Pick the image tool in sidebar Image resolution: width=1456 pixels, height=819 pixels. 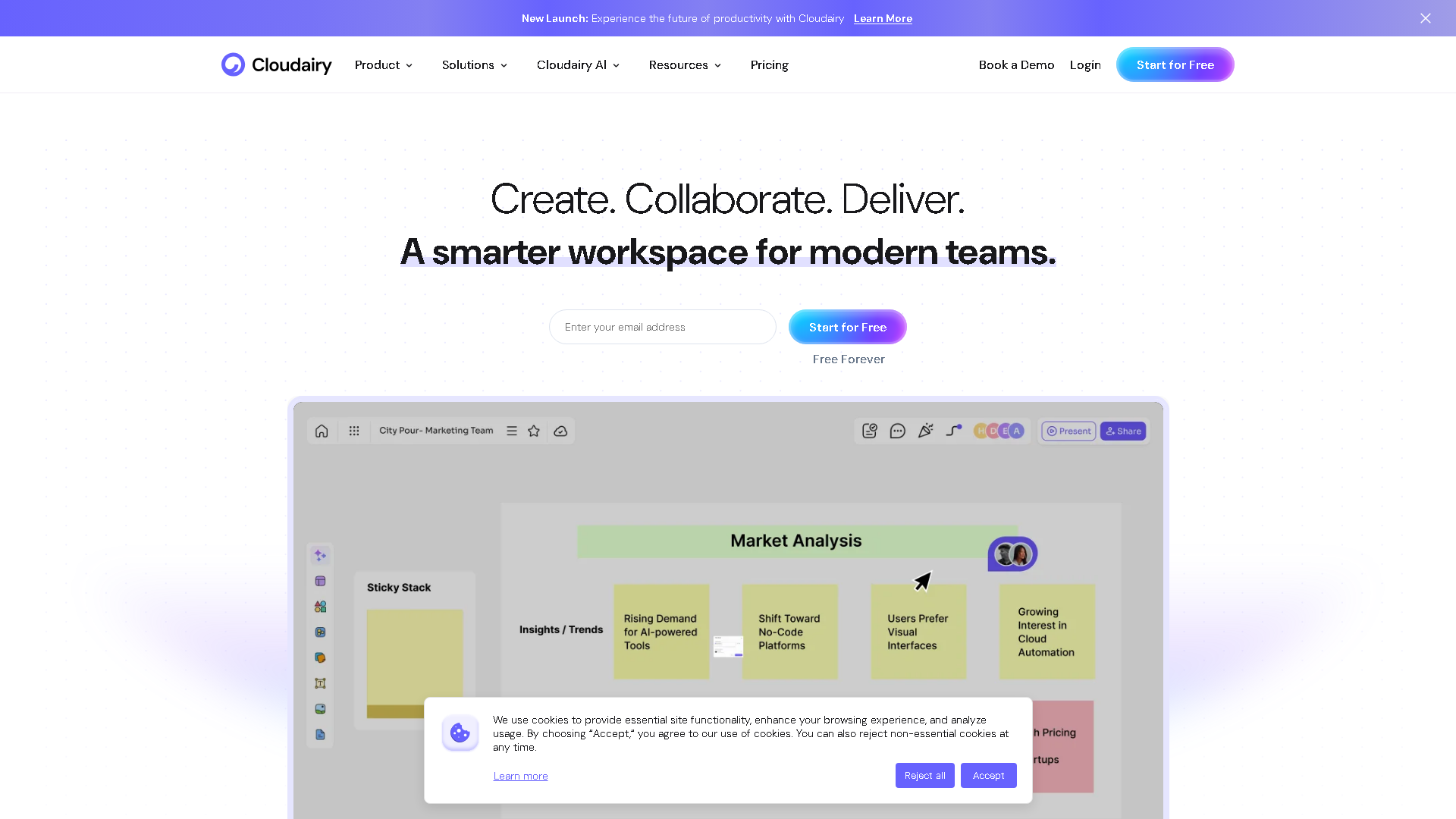coord(320,709)
